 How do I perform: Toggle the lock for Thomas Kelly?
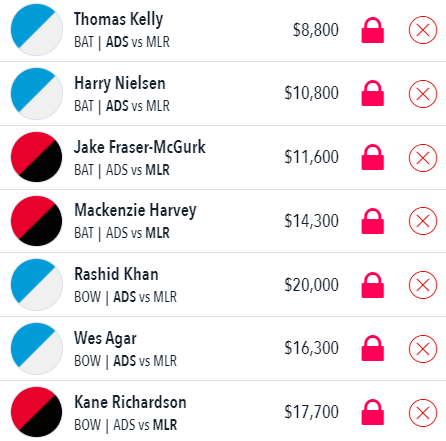click(x=373, y=30)
